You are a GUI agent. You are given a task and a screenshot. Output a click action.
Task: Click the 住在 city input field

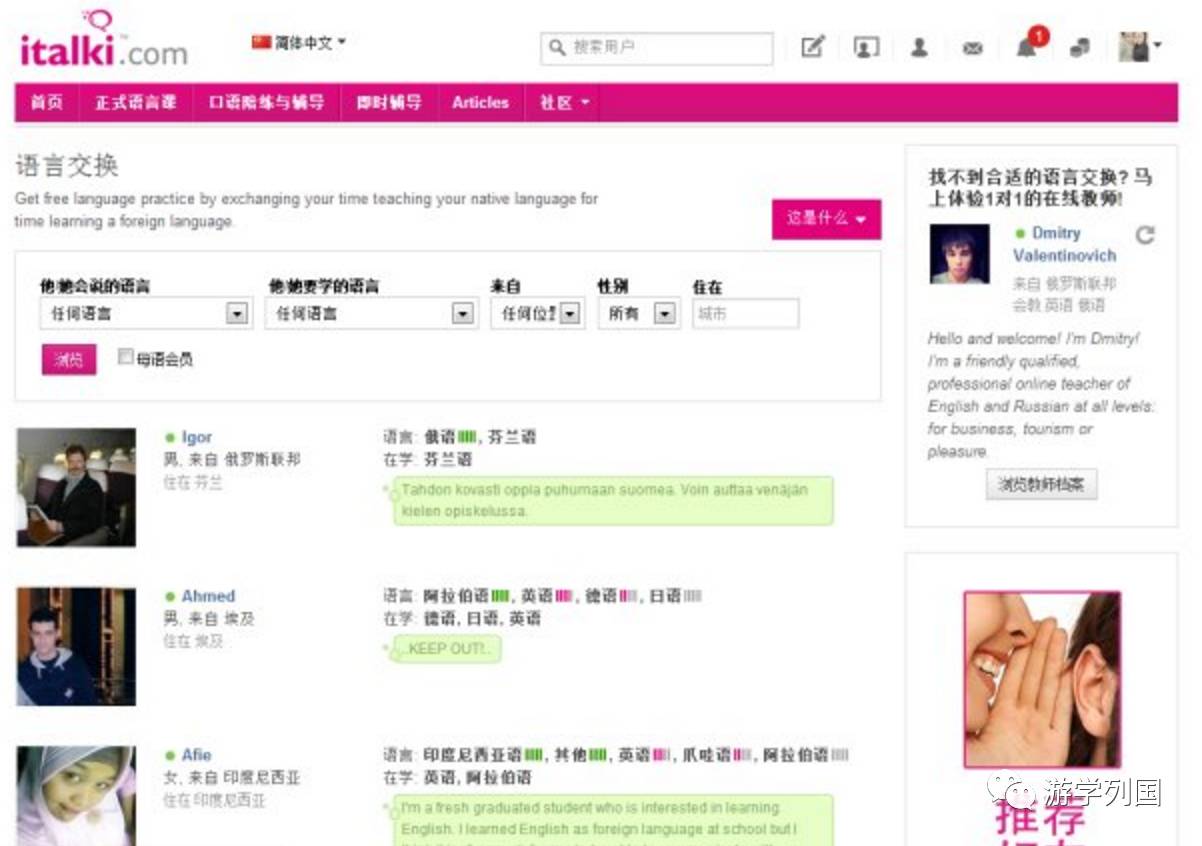(x=745, y=313)
